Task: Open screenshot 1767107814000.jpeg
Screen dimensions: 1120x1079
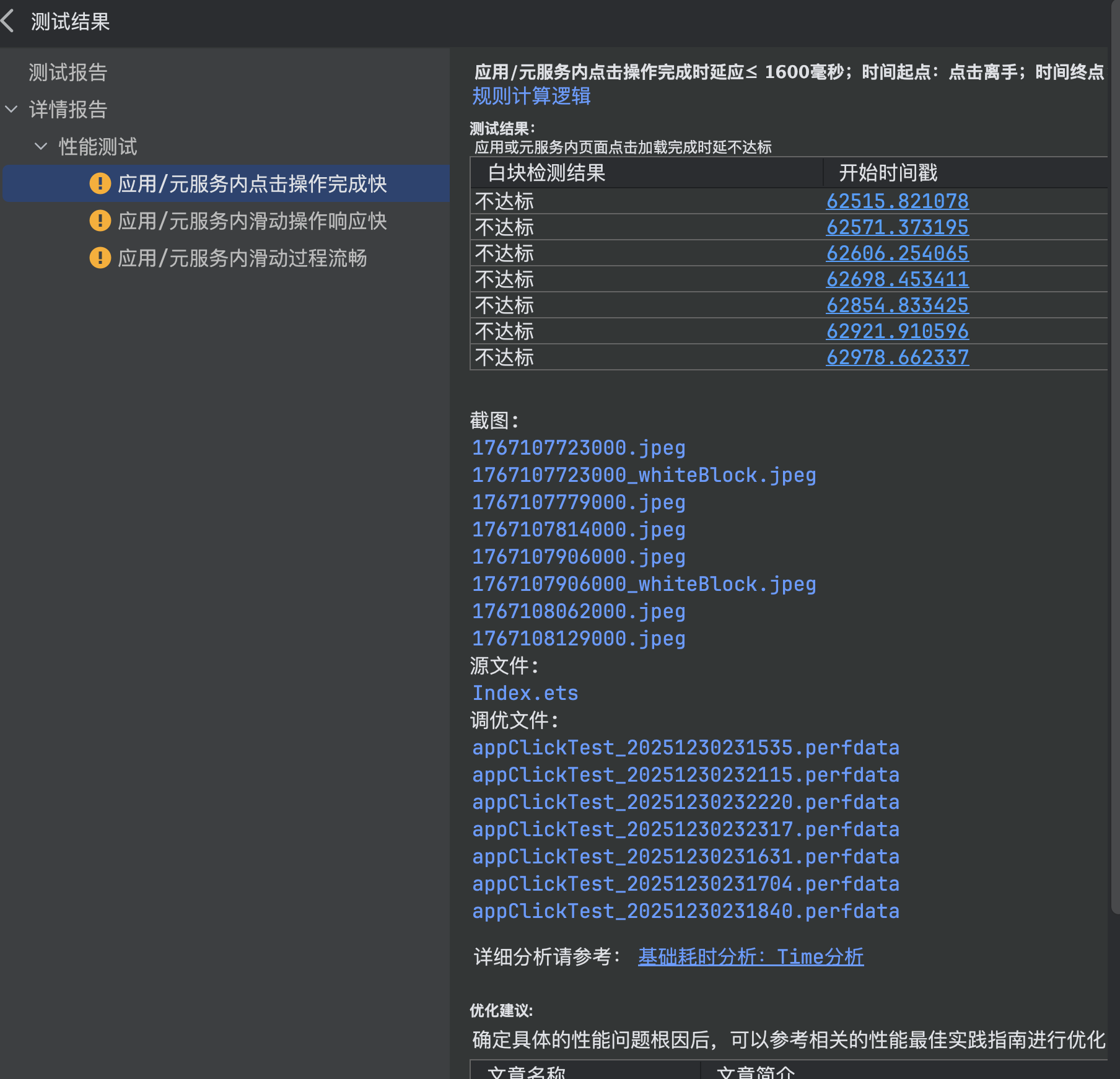Action: click(x=579, y=530)
